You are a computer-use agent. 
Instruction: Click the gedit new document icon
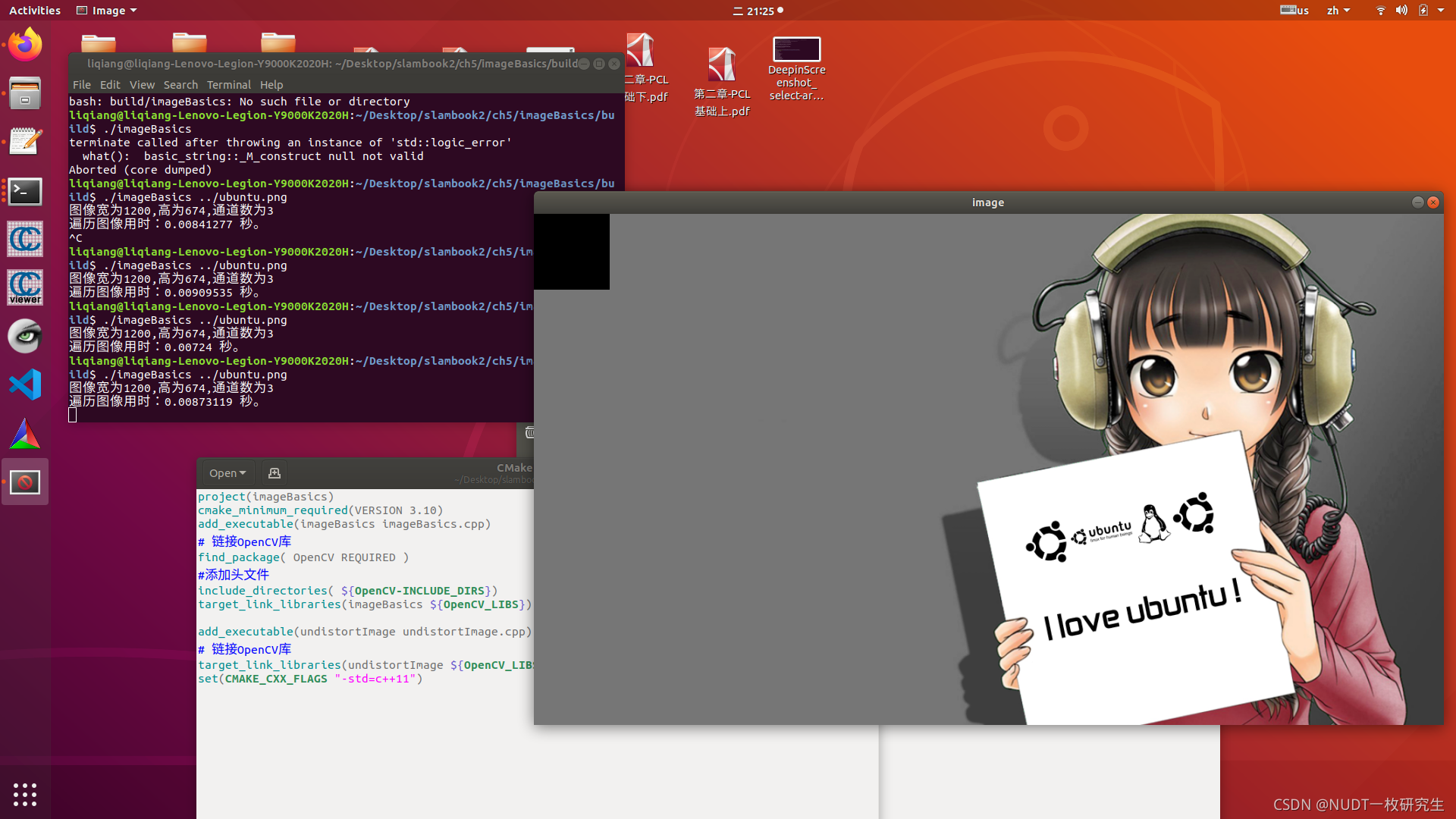tap(275, 473)
